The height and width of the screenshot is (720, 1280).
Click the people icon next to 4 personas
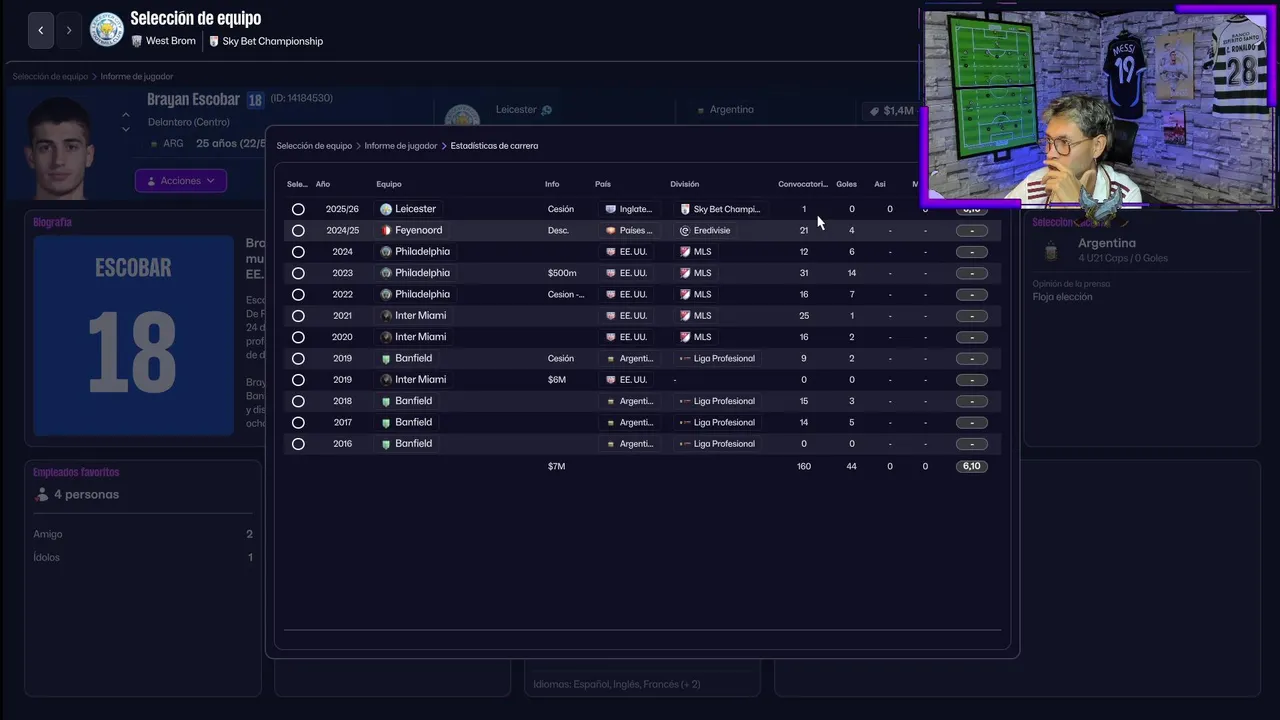pos(41,494)
